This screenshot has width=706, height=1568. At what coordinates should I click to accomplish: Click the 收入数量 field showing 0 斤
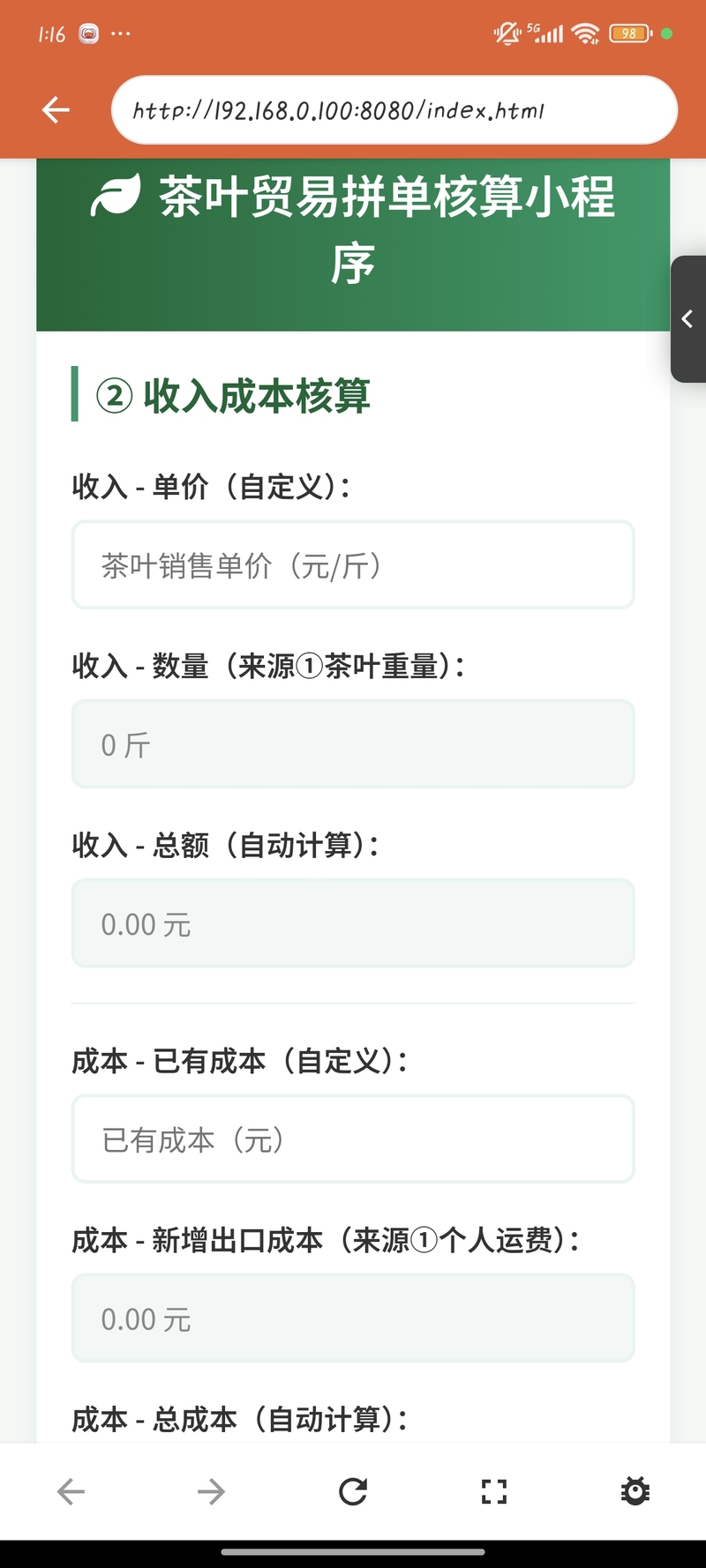coord(353,744)
